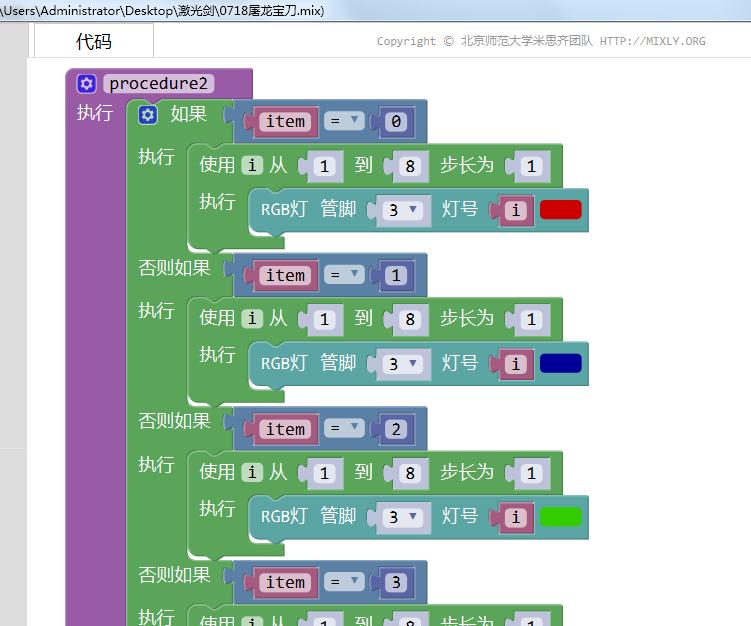This screenshot has width=751, height=626.
Task: Switch to the 代码 tab
Action: click(x=94, y=41)
